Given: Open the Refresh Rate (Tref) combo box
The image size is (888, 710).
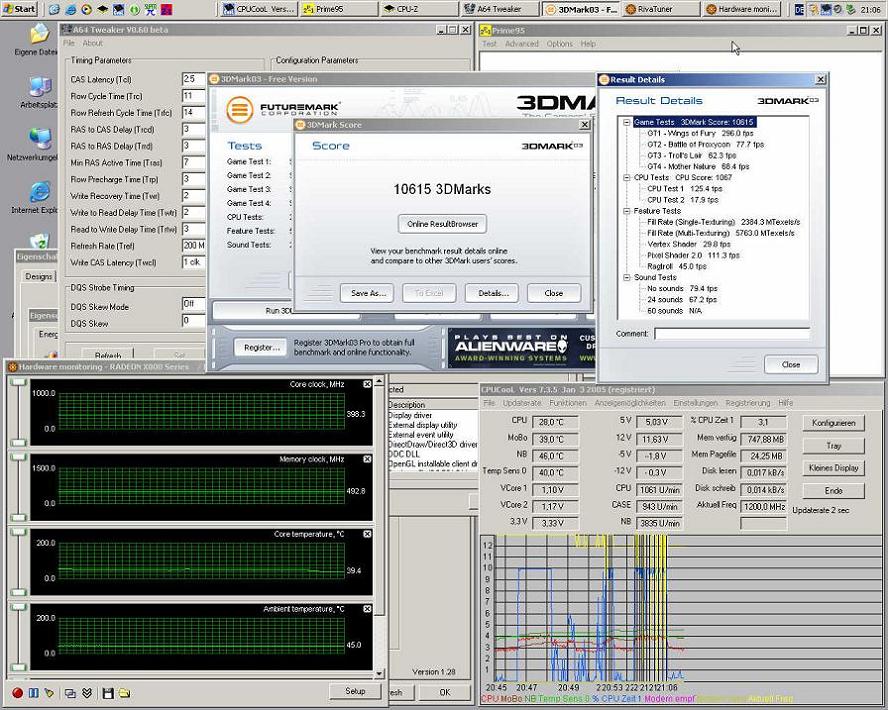Looking at the screenshot, I should [x=194, y=246].
